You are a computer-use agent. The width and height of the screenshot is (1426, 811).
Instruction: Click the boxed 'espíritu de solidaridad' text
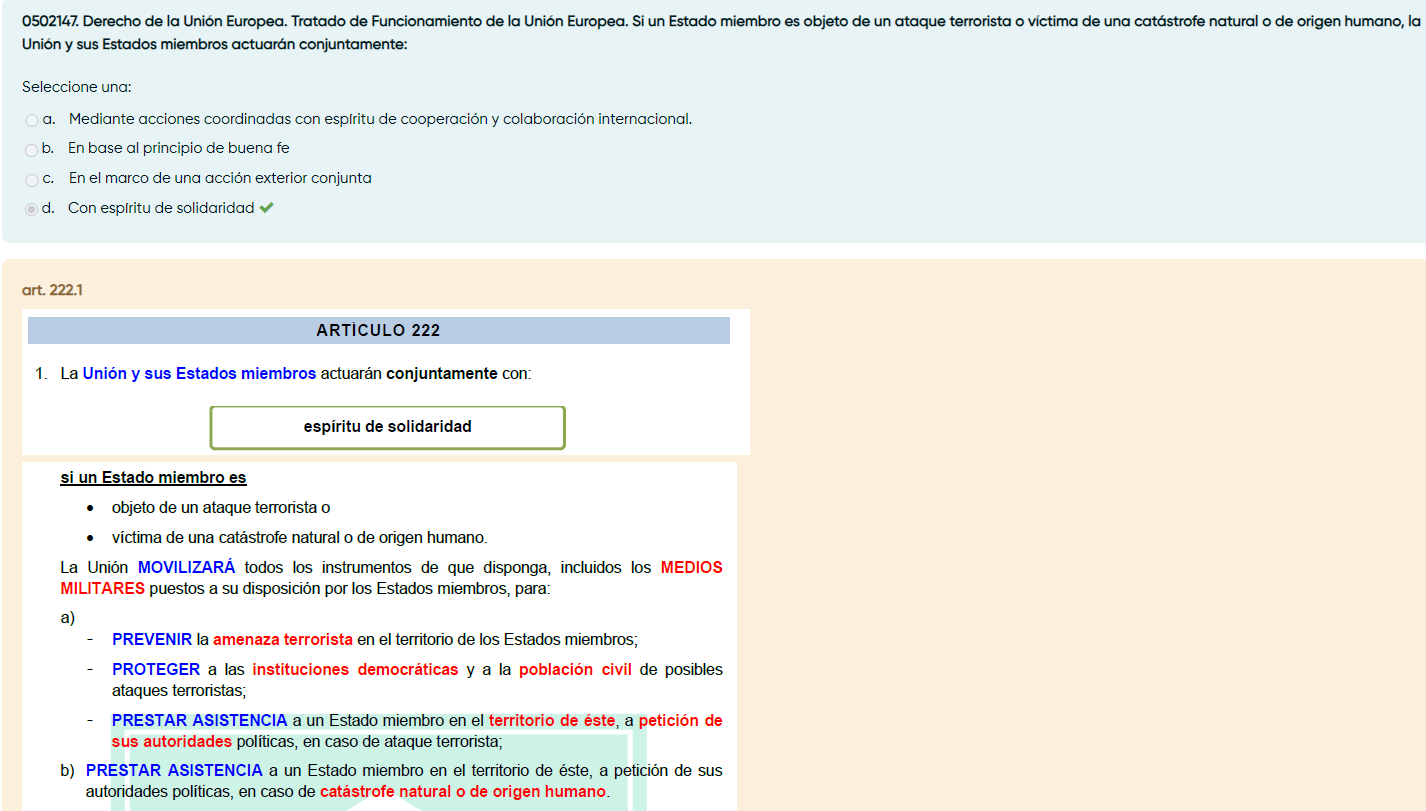pos(387,427)
